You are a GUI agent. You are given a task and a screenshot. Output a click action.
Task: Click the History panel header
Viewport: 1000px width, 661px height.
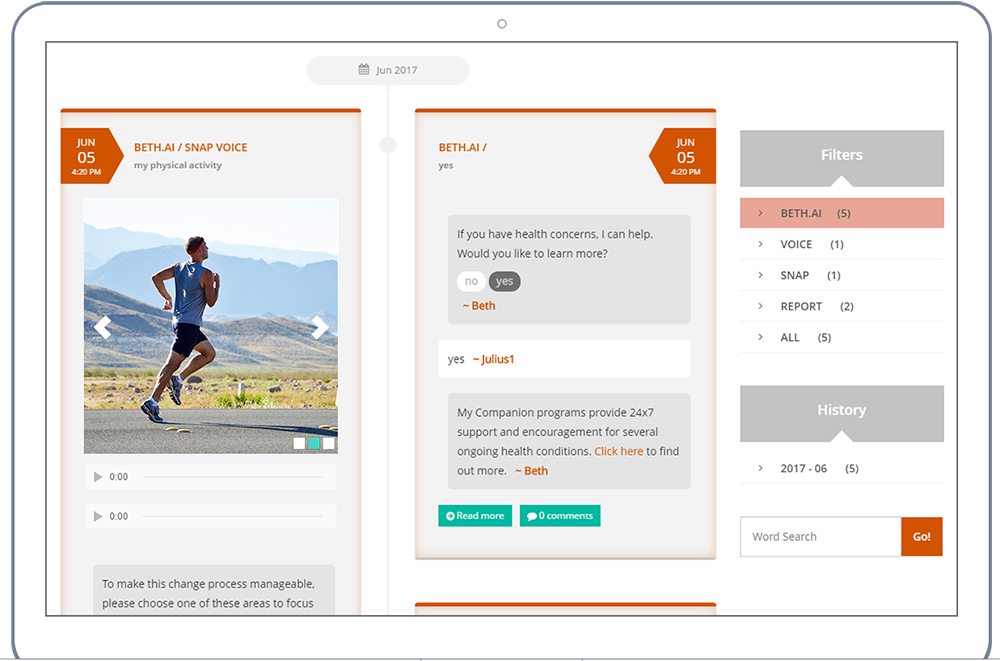click(842, 413)
